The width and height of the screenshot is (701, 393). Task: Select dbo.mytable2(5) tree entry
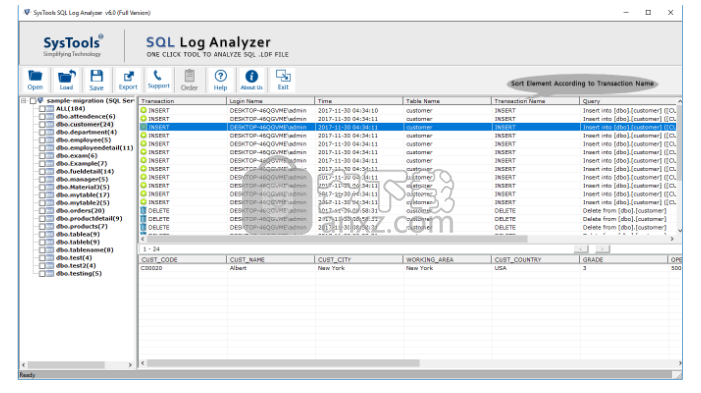pos(83,203)
